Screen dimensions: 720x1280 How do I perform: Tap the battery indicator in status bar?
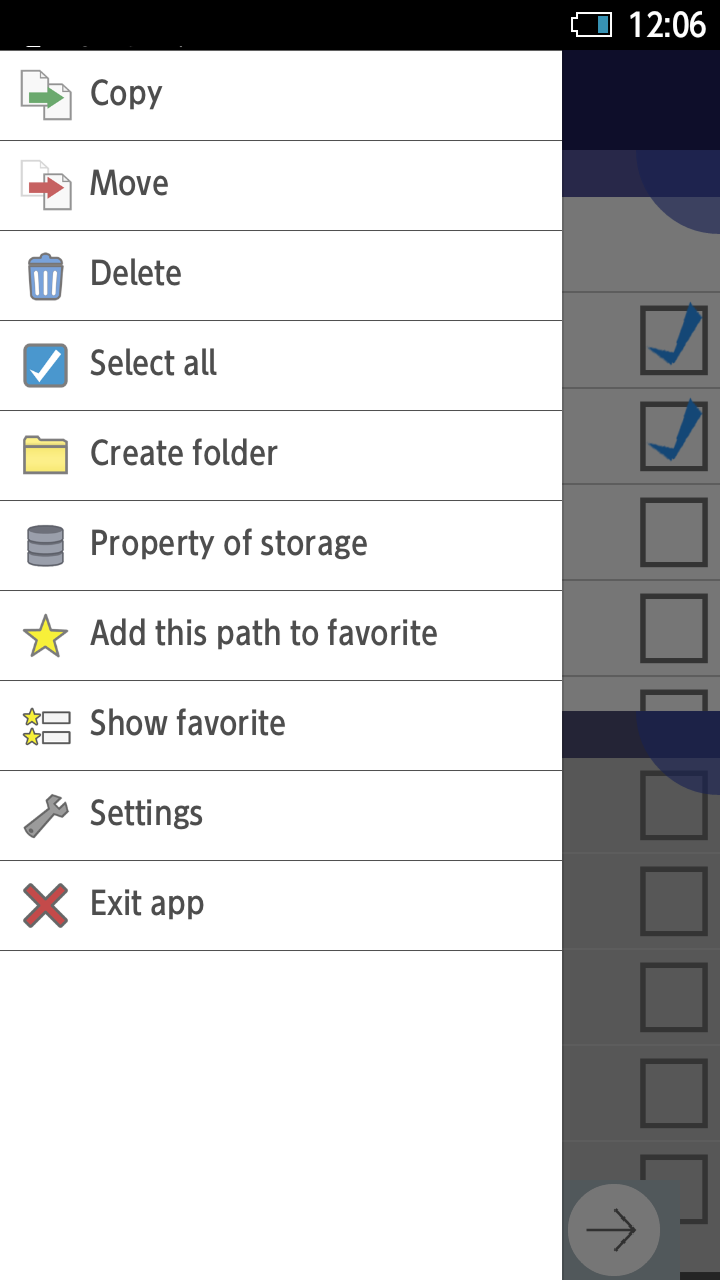[x=591, y=24]
